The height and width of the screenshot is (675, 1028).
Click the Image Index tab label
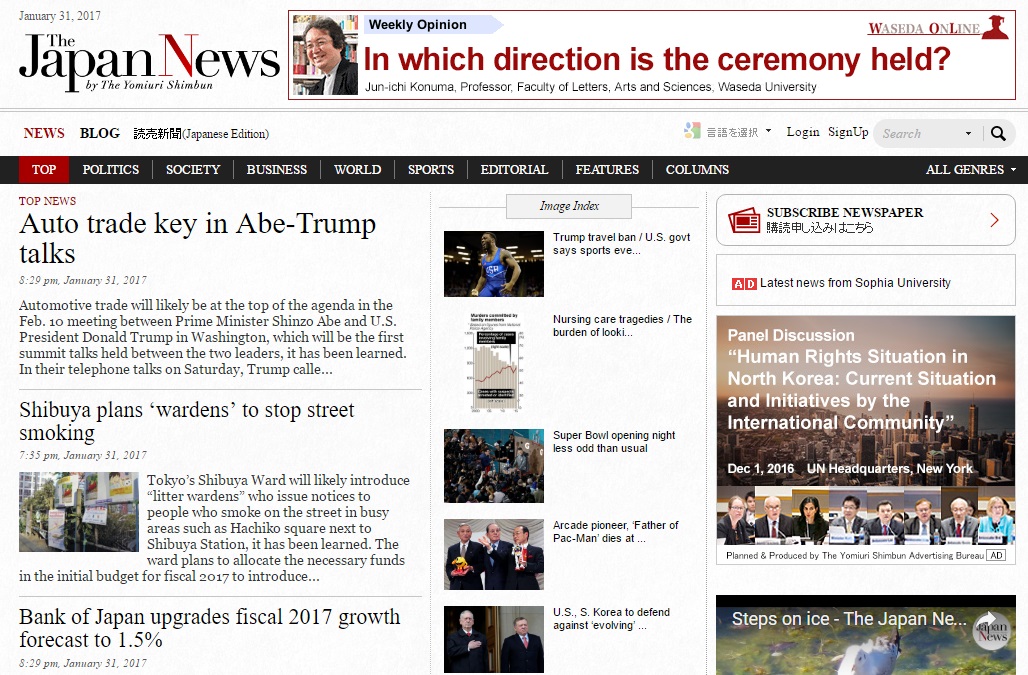pos(569,206)
